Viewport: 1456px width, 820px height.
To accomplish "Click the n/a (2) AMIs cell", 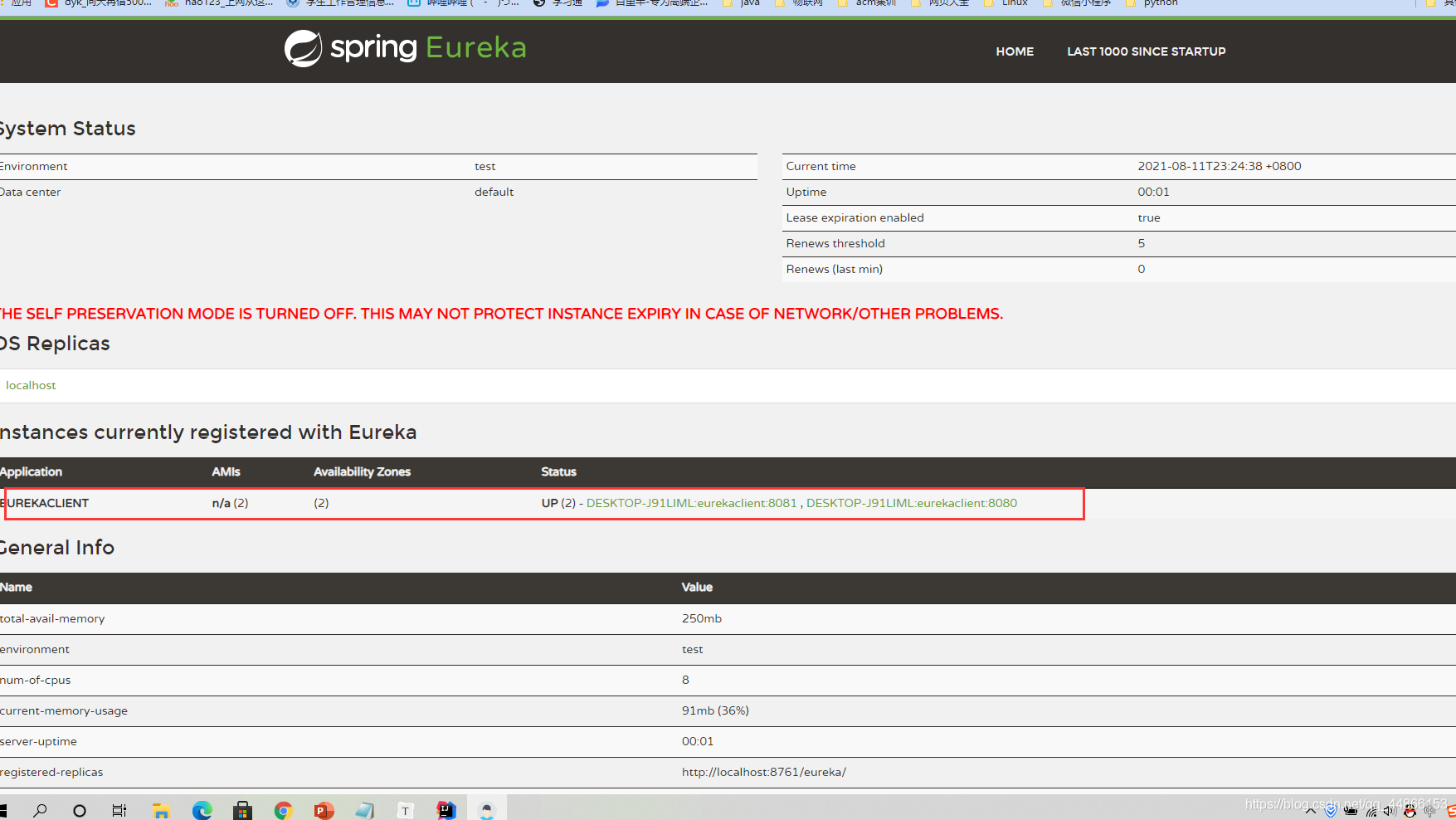I will click(230, 503).
